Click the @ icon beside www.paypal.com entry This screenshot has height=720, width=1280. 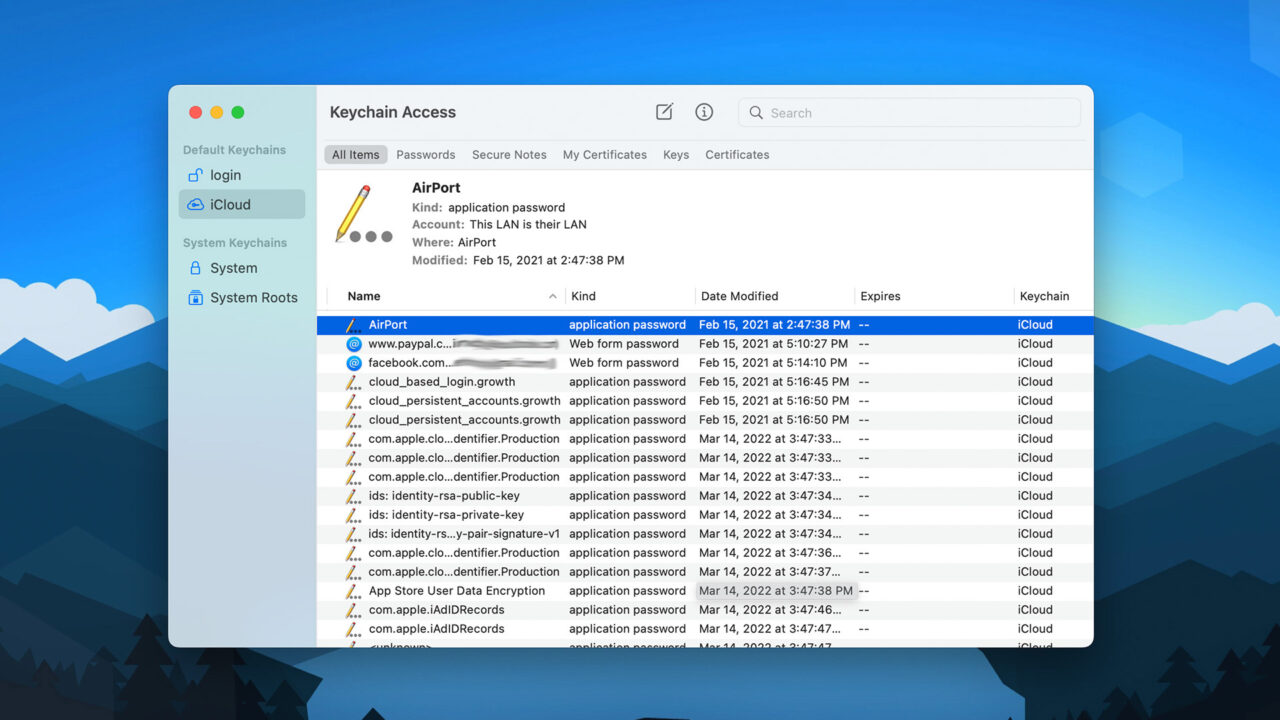pyautogui.click(x=352, y=343)
